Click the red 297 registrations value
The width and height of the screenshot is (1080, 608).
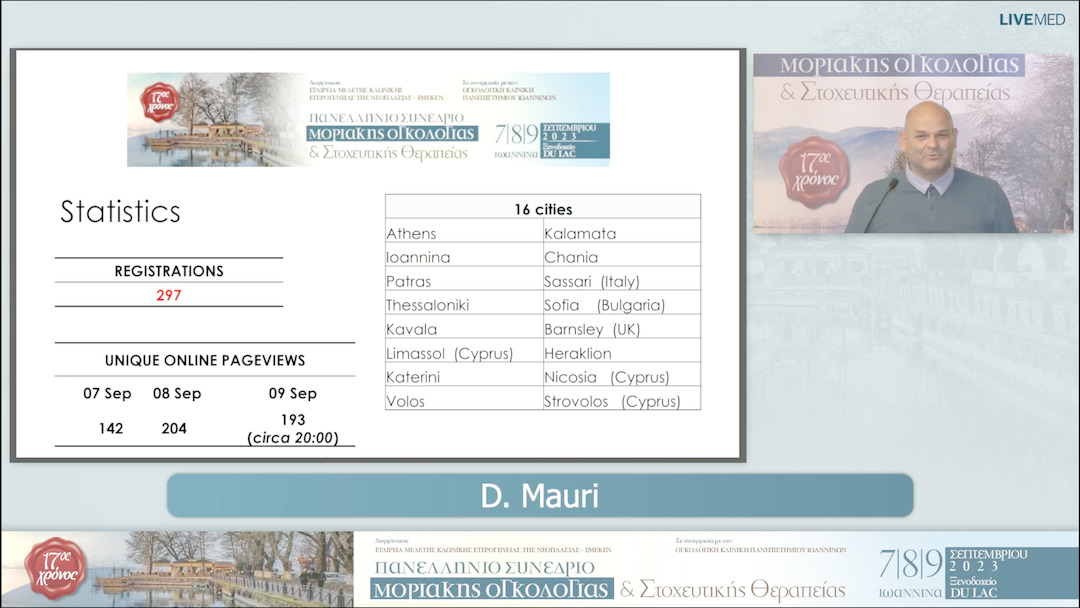click(169, 295)
